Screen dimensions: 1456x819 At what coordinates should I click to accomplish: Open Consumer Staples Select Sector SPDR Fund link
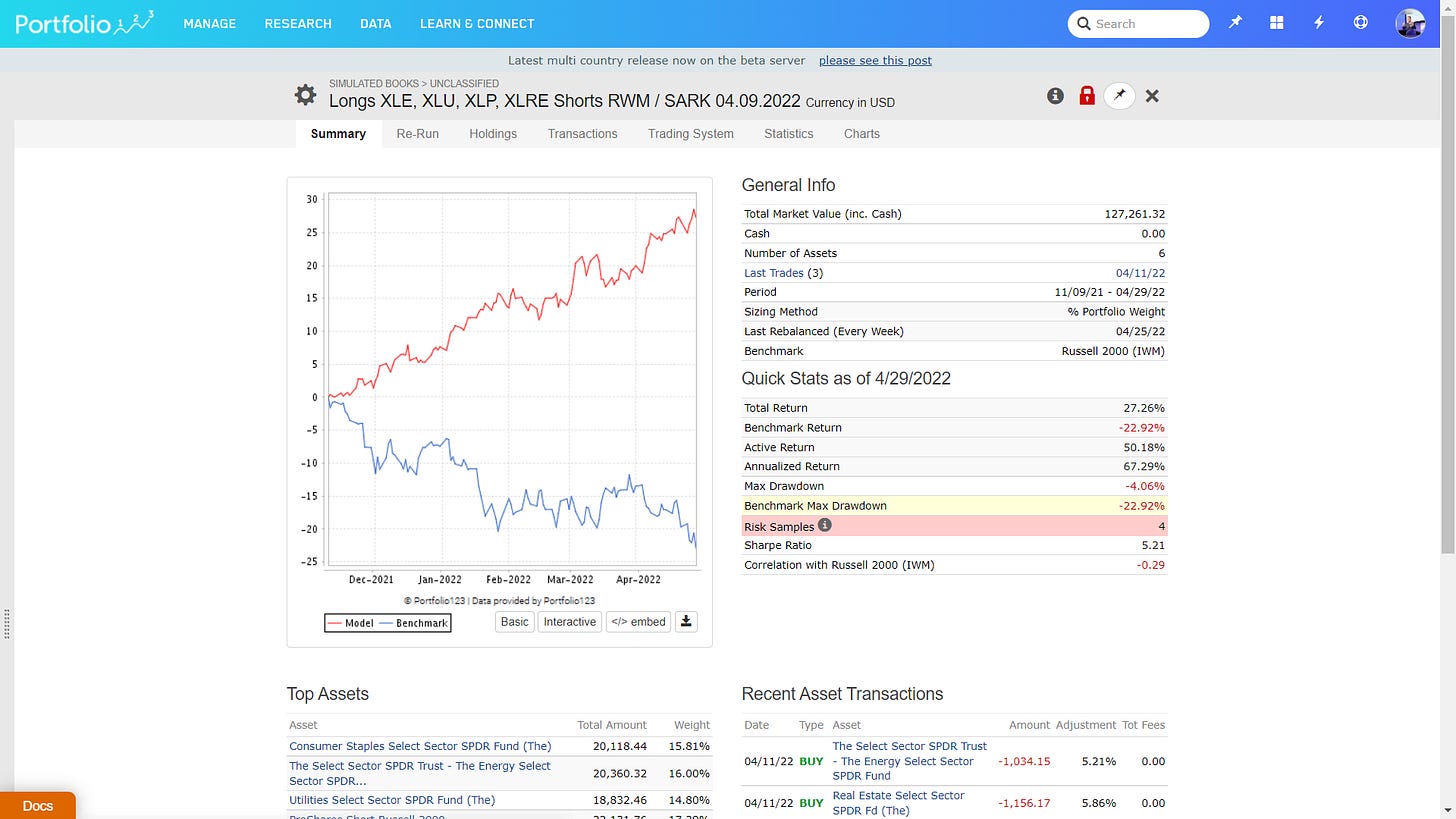pyautogui.click(x=420, y=746)
